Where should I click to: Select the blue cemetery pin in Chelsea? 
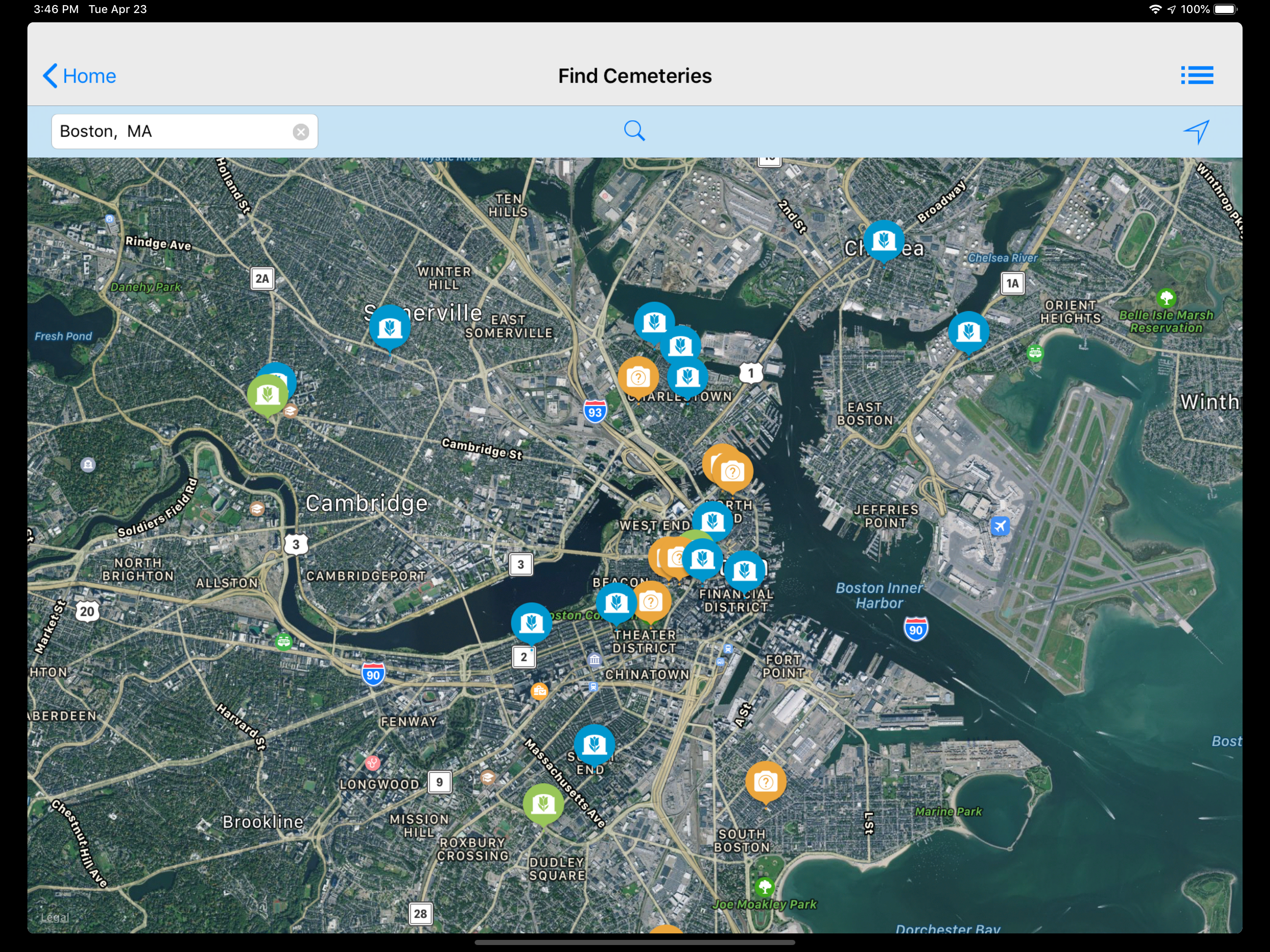(x=884, y=240)
